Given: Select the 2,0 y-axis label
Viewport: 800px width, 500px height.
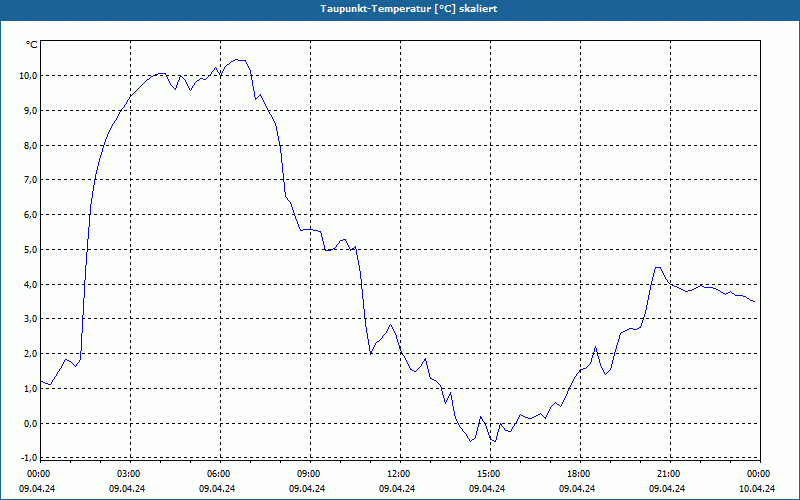Looking at the screenshot, I should (x=30, y=354).
